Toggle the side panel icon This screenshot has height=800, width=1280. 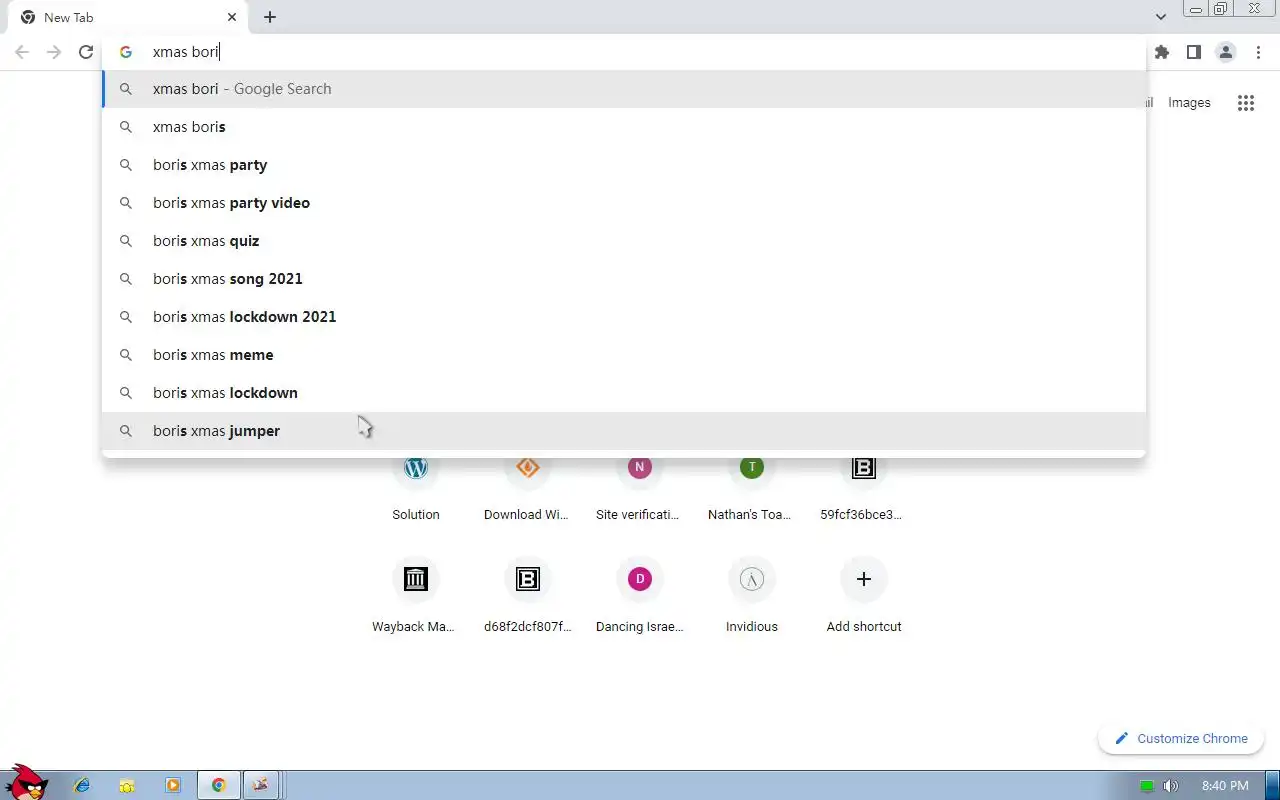pyautogui.click(x=1193, y=52)
